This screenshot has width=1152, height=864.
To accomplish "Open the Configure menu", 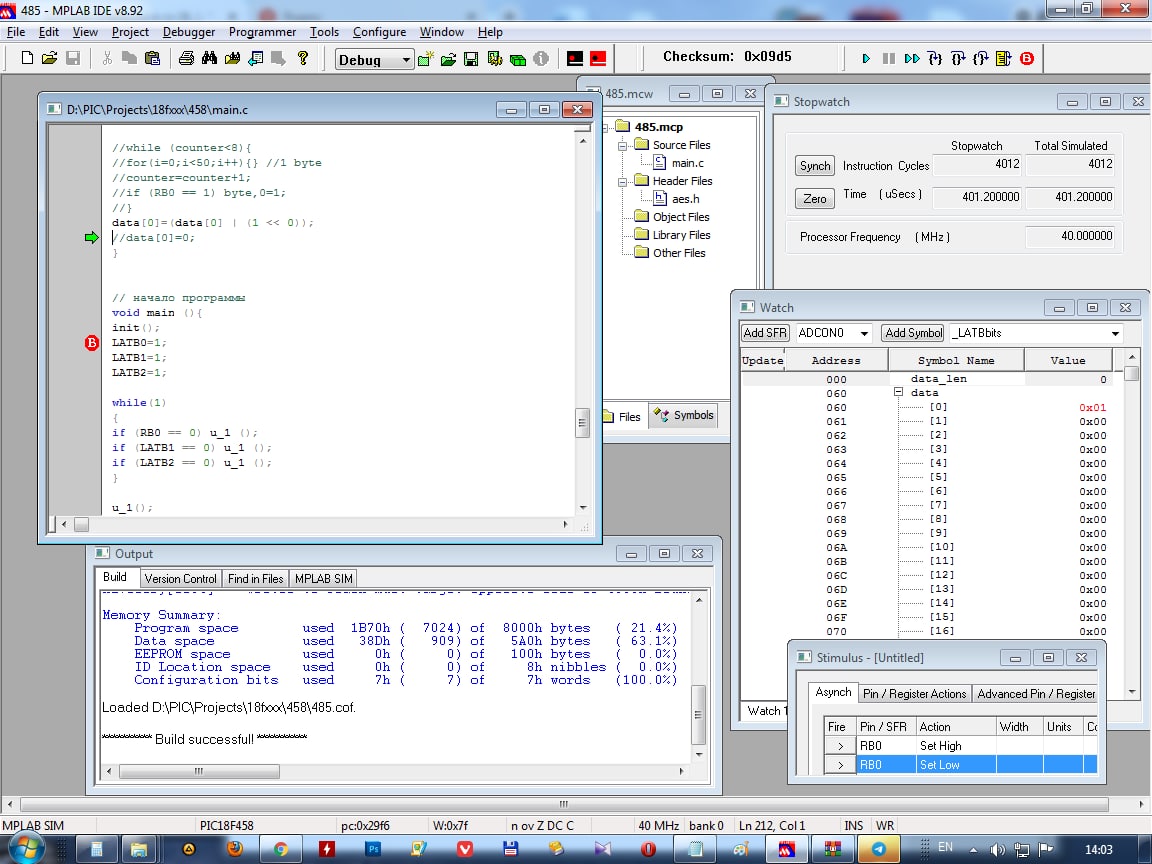I will (379, 32).
